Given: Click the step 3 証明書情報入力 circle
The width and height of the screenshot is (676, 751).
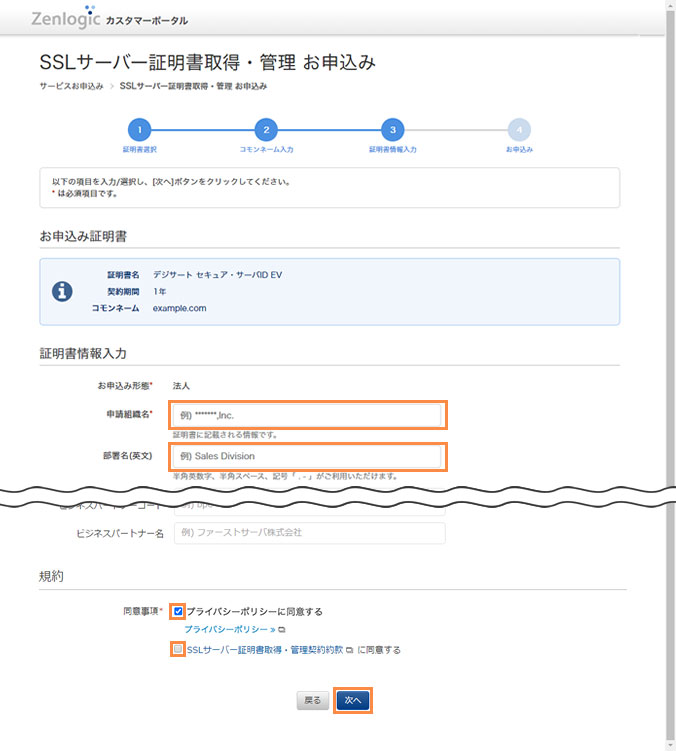Looking at the screenshot, I should click(x=392, y=129).
